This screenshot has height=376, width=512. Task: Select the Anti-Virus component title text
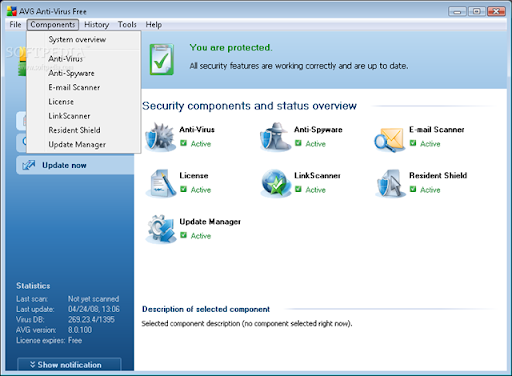point(197,129)
